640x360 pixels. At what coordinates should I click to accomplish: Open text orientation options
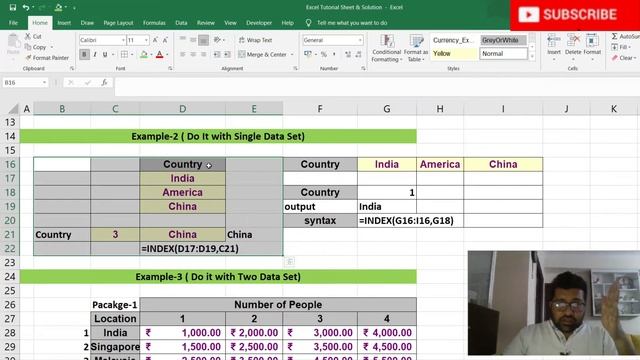coord(218,40)
